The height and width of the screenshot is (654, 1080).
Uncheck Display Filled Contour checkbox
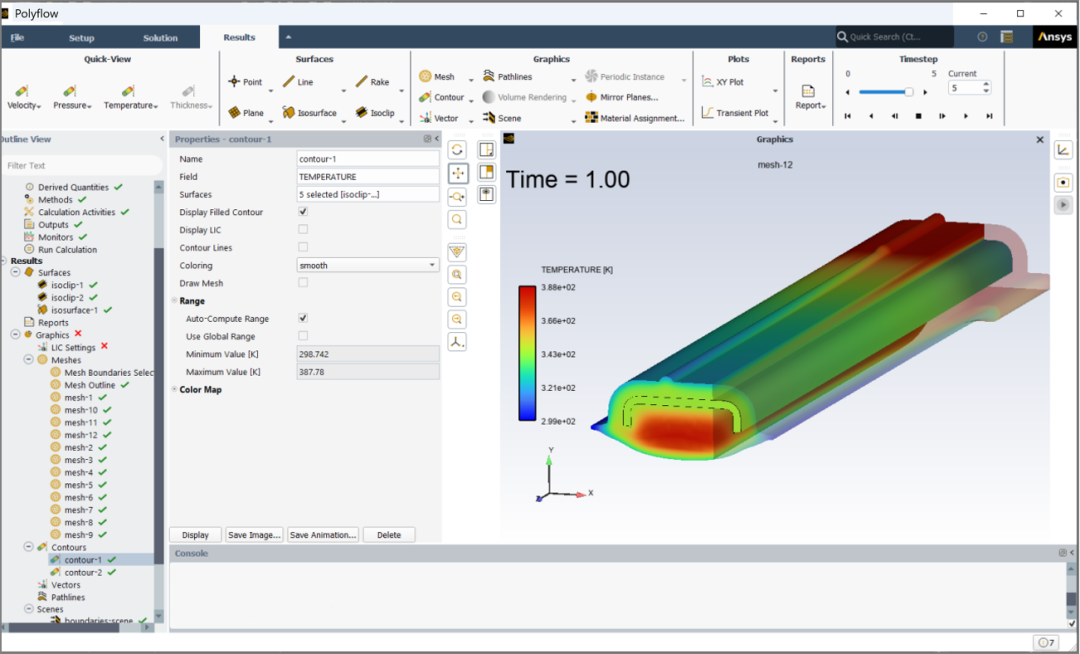click(303, 212)
